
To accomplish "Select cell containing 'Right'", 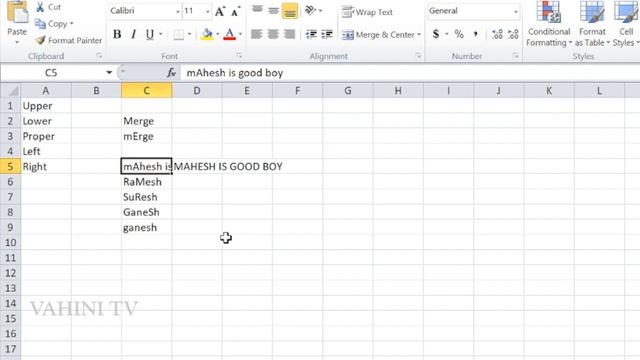I will [46, 166].
